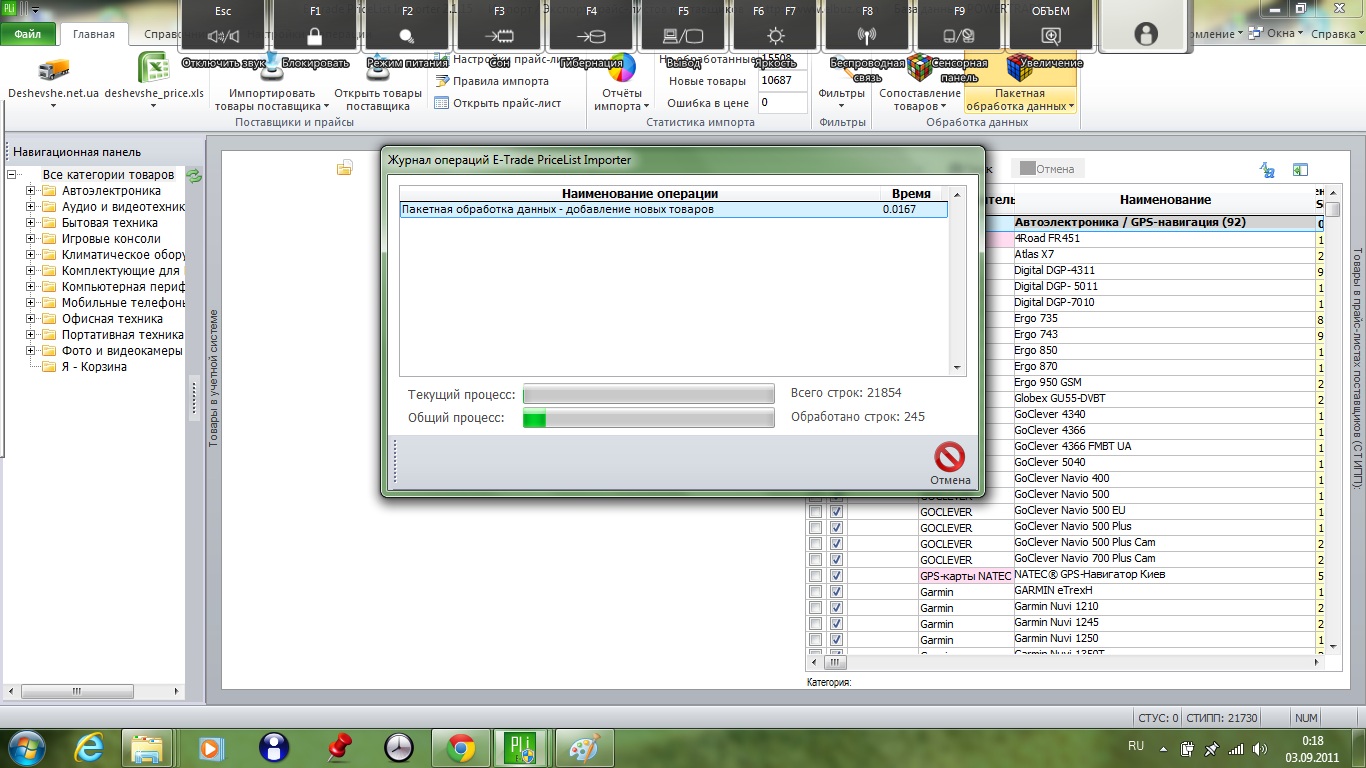The width and height of the screenshot is (1366, 768).
Task: Select the добавление новых товаров operation row
Action: click(673, 210)
